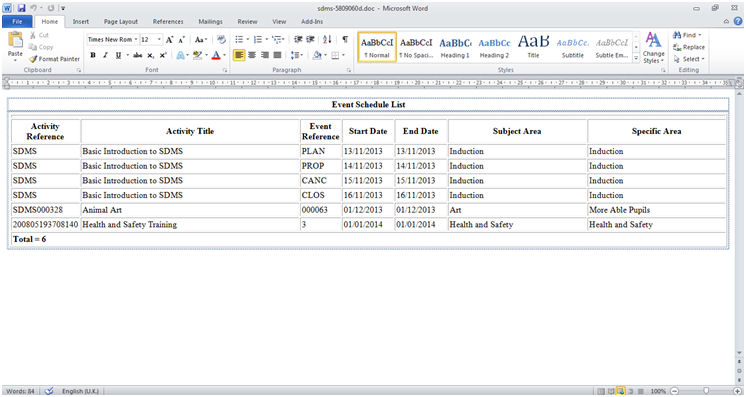Click the Save icon in quick access toolbar
Screen dimensions: 746x397
[x=21, y=8]
